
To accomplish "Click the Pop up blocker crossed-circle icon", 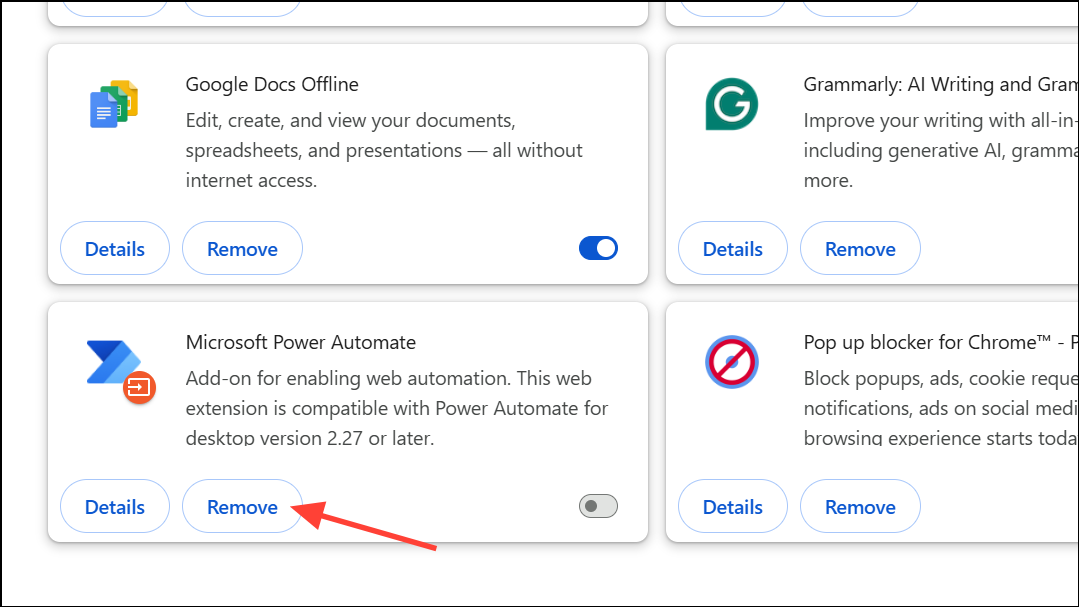I will tap(731, 362).
